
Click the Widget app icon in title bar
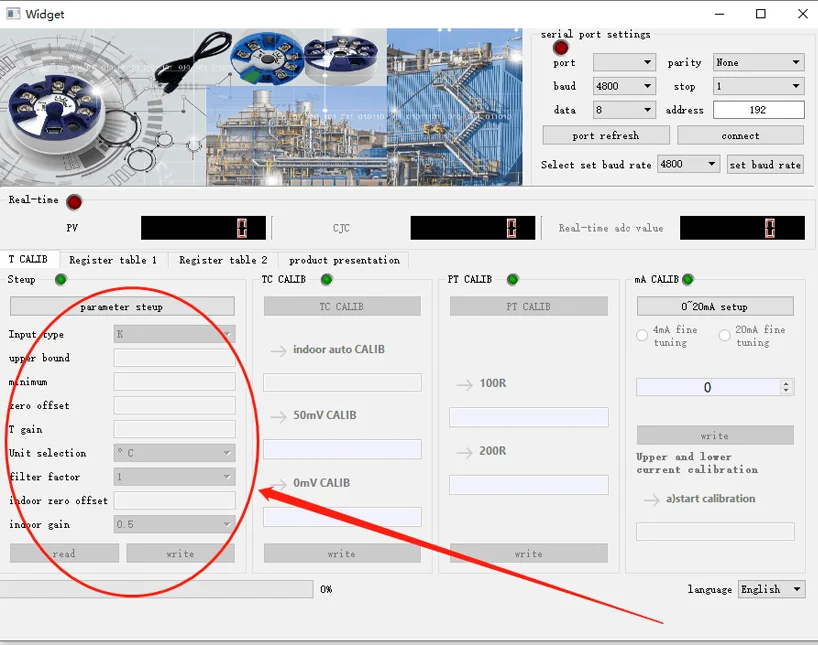coord(14,14)
